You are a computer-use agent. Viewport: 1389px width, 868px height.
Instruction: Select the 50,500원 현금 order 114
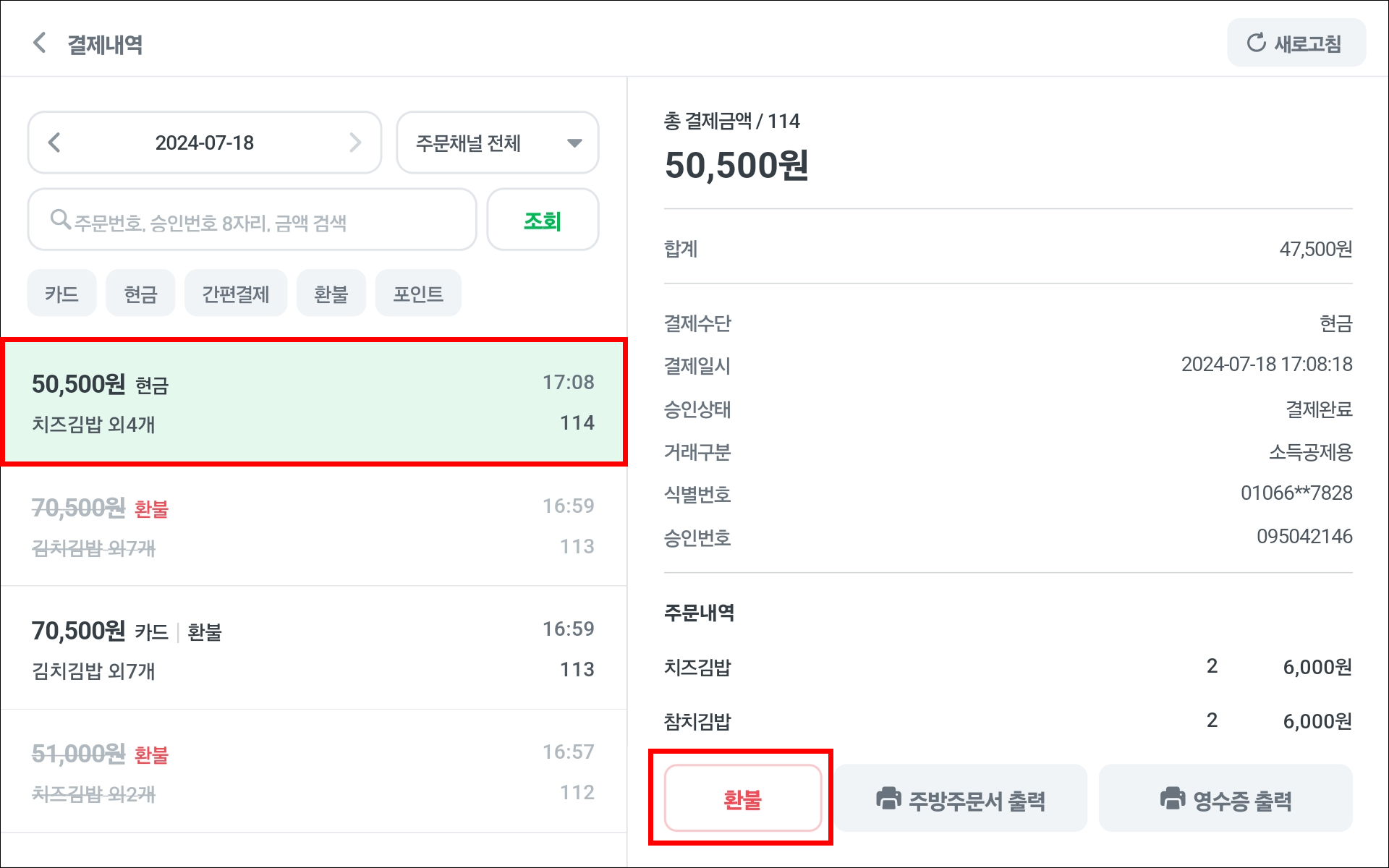coord(313,402)
